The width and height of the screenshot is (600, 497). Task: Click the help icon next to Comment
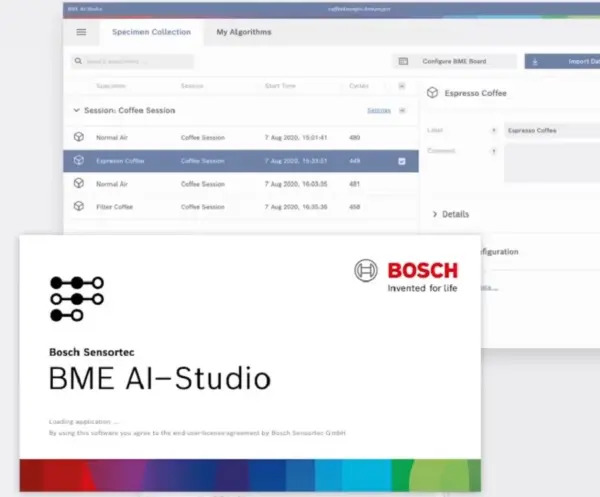coord(494,151)
